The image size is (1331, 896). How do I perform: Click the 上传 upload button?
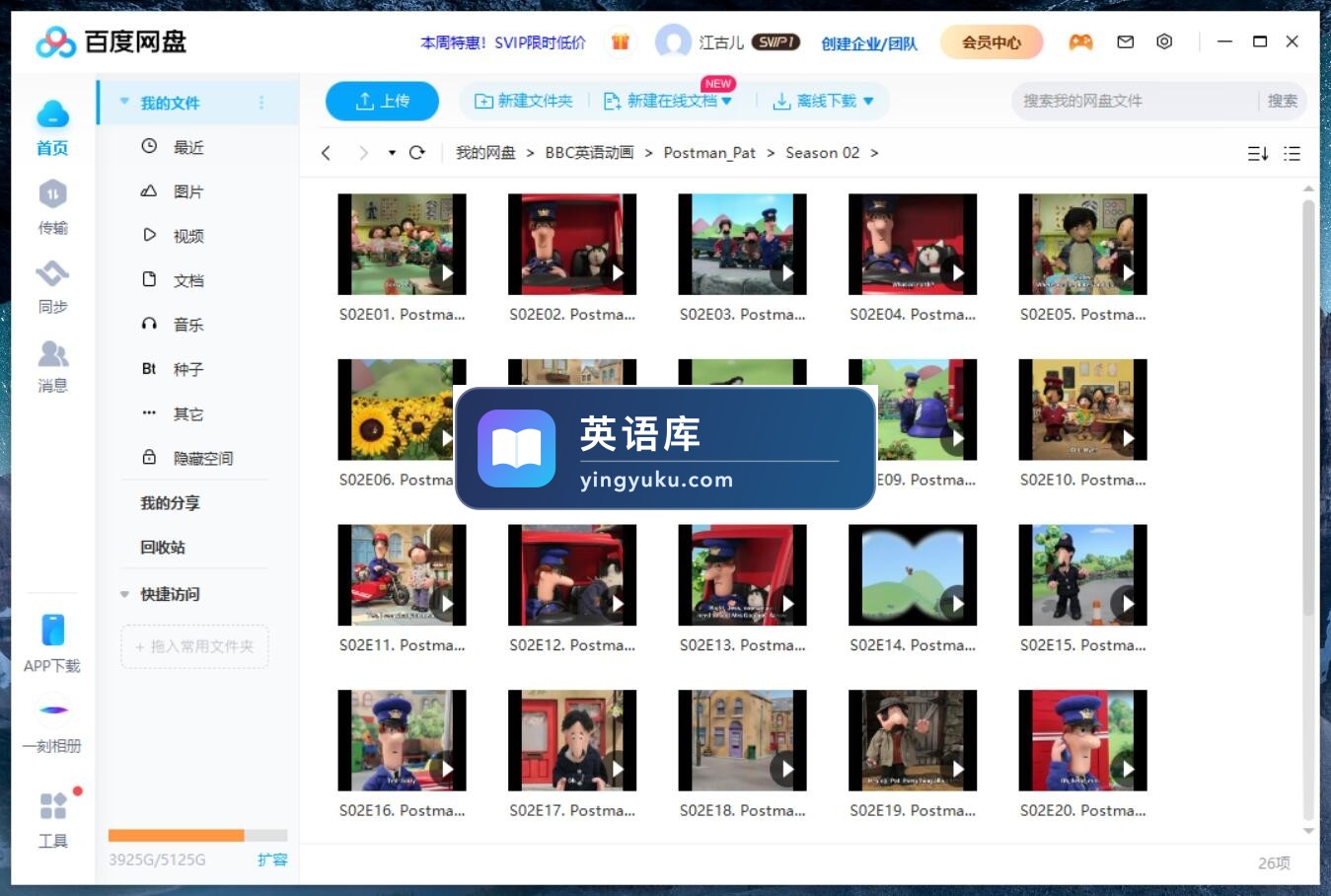tap(382, 101)
